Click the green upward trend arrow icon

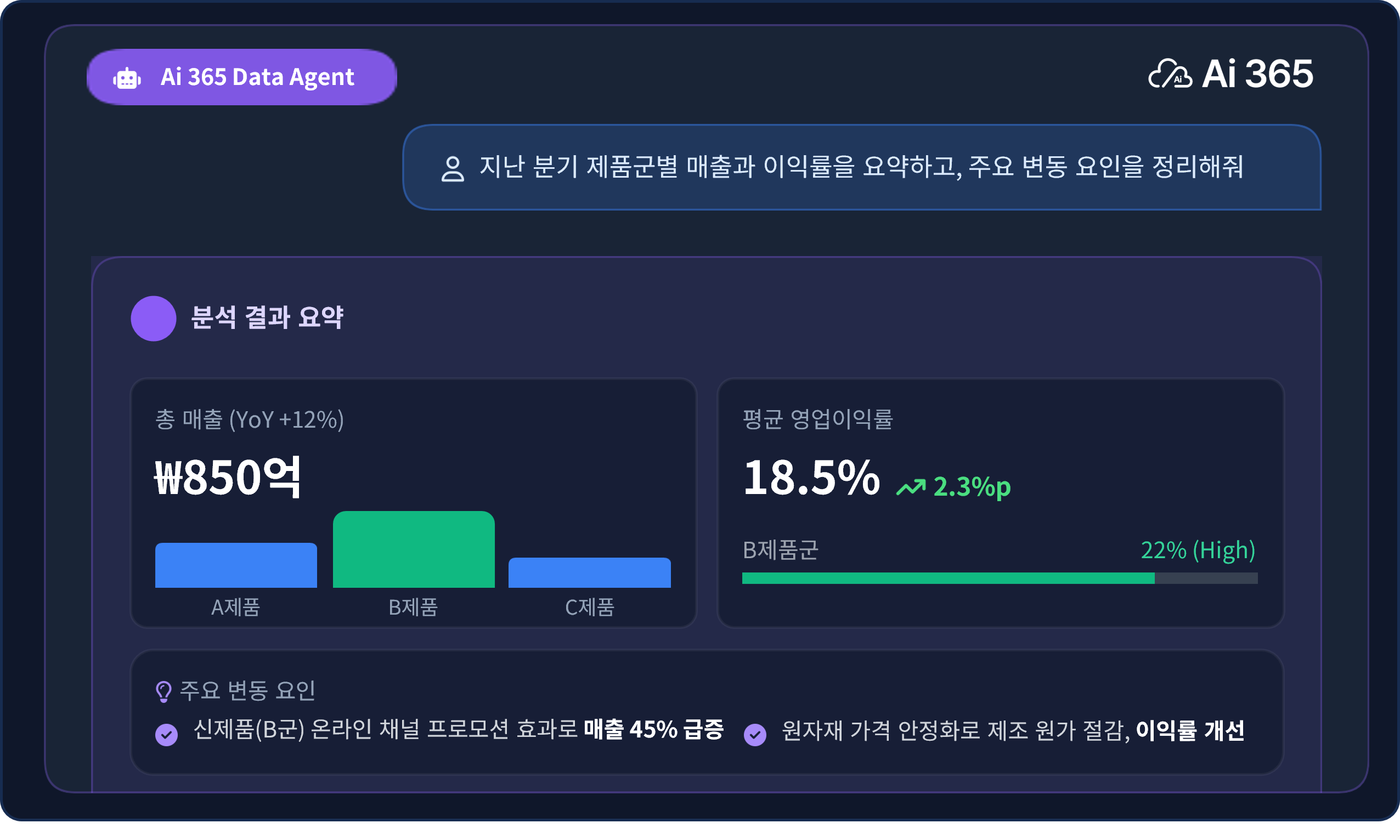pos(911,487)
